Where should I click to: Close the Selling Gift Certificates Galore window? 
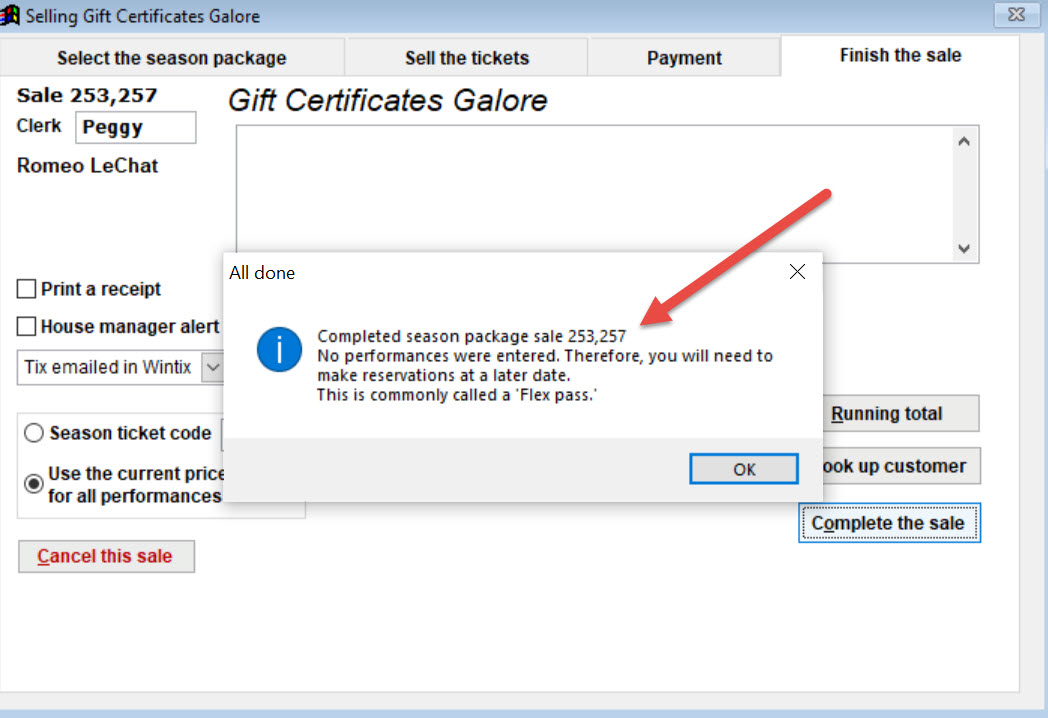pos(1016,14)
